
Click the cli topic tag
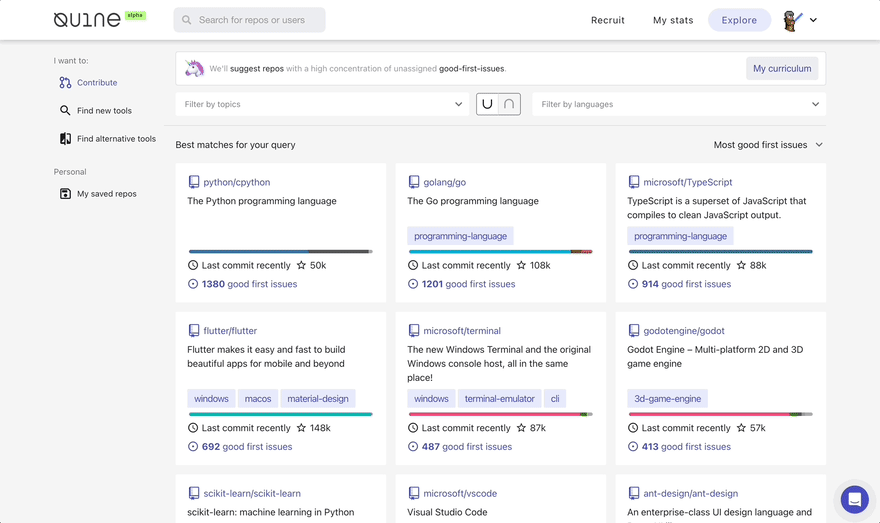pos(554,398)
